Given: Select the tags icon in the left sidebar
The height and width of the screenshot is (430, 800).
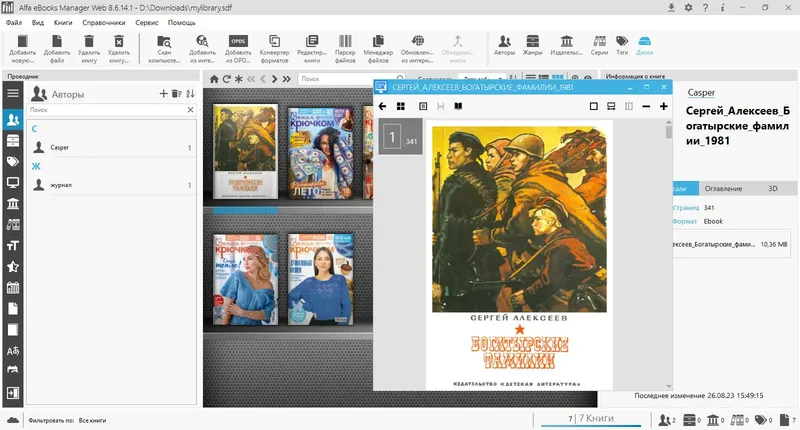Looking at the screenshot, I should [13, 162].
